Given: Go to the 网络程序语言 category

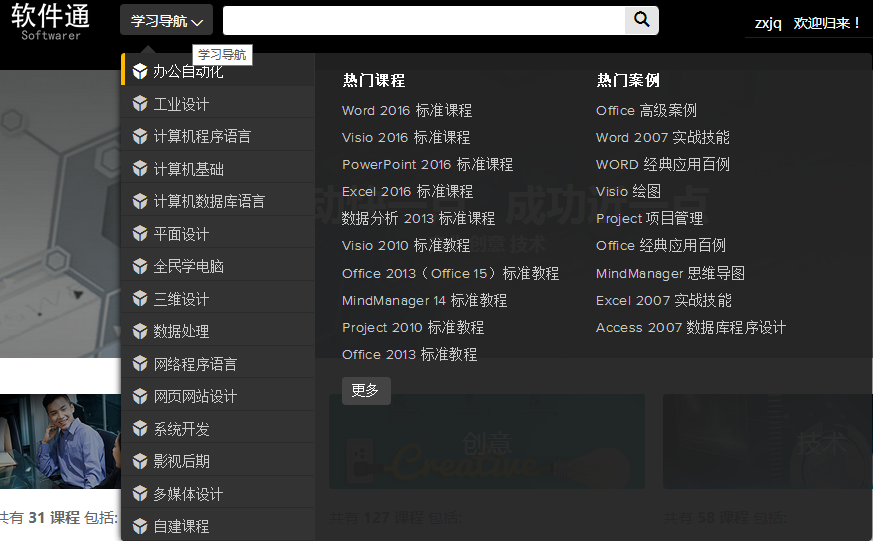Looking at the screenshot, I should point(218,363).
